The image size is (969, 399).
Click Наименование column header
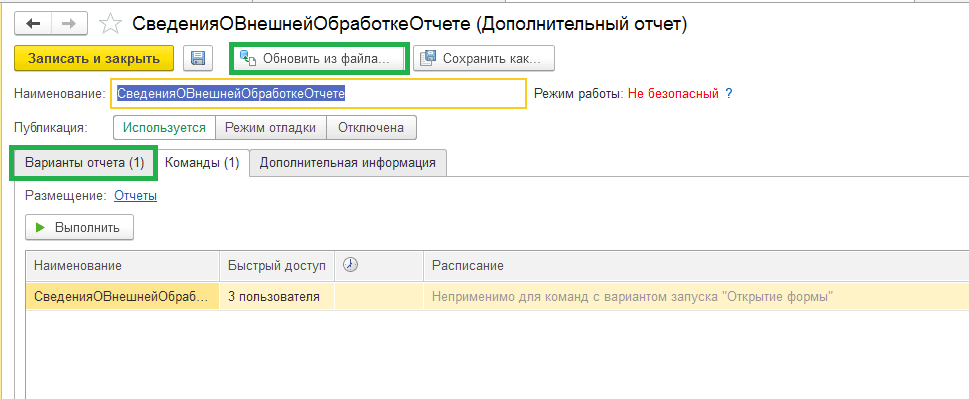122,265
